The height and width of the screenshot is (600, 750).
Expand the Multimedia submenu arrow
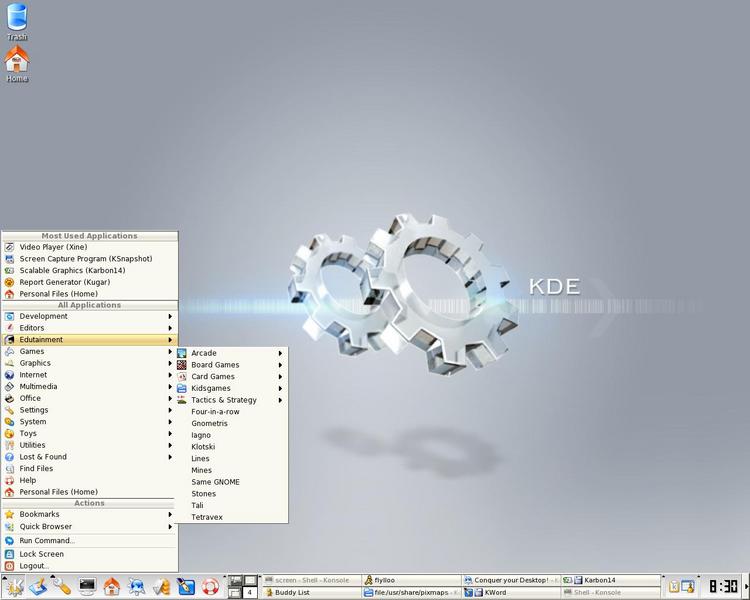pos(170,387)
